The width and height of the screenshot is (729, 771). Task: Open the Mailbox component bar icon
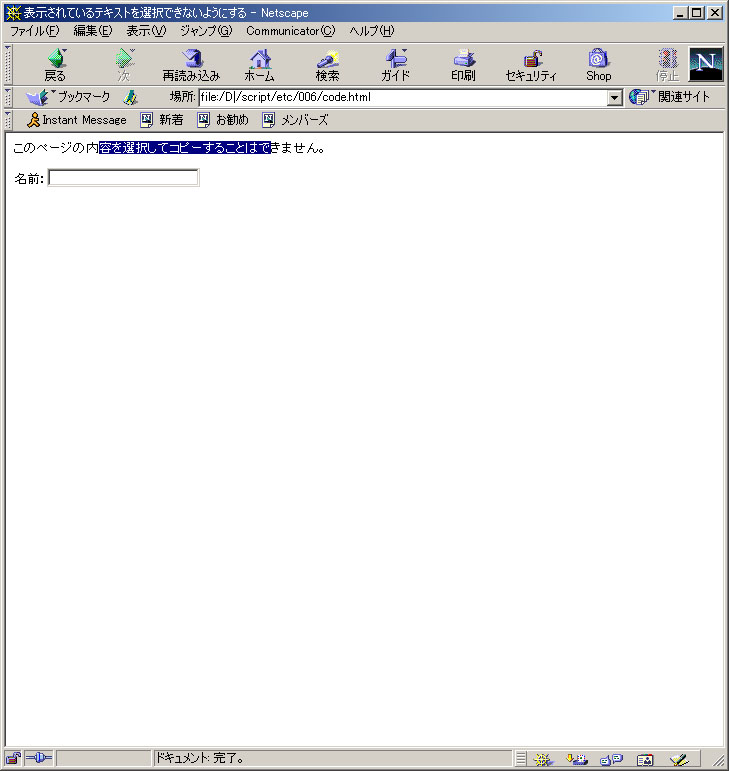[x=577, y=759]
